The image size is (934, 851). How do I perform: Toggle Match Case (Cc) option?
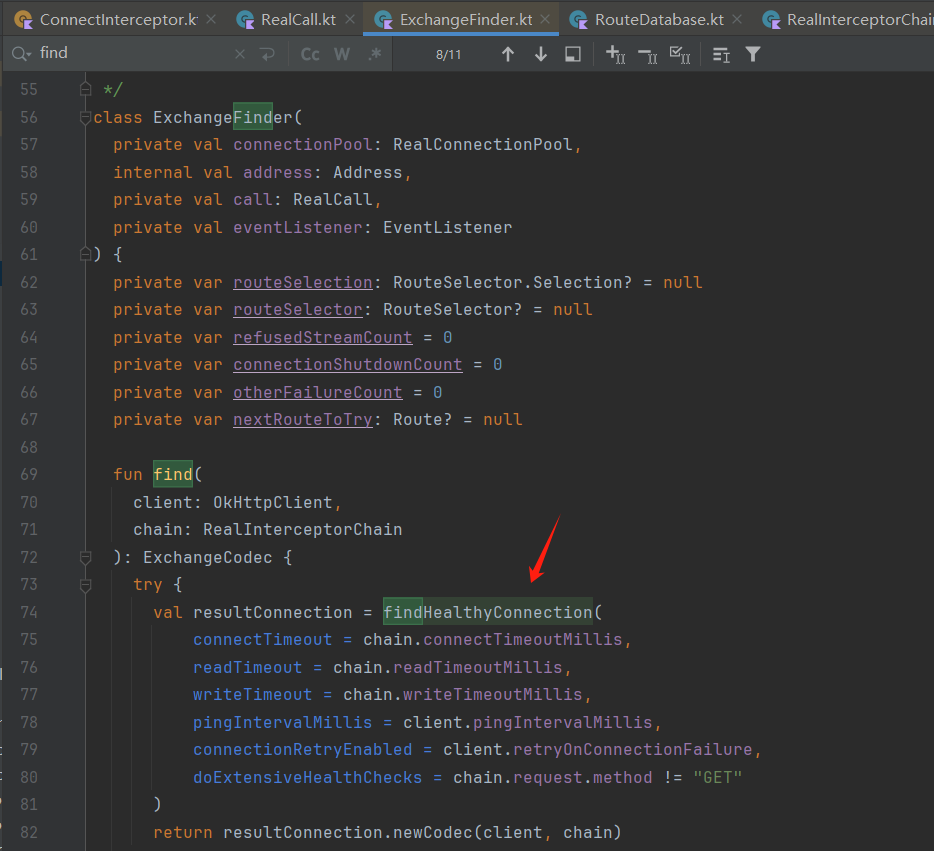pyautogui.click(x=310, y=54)
